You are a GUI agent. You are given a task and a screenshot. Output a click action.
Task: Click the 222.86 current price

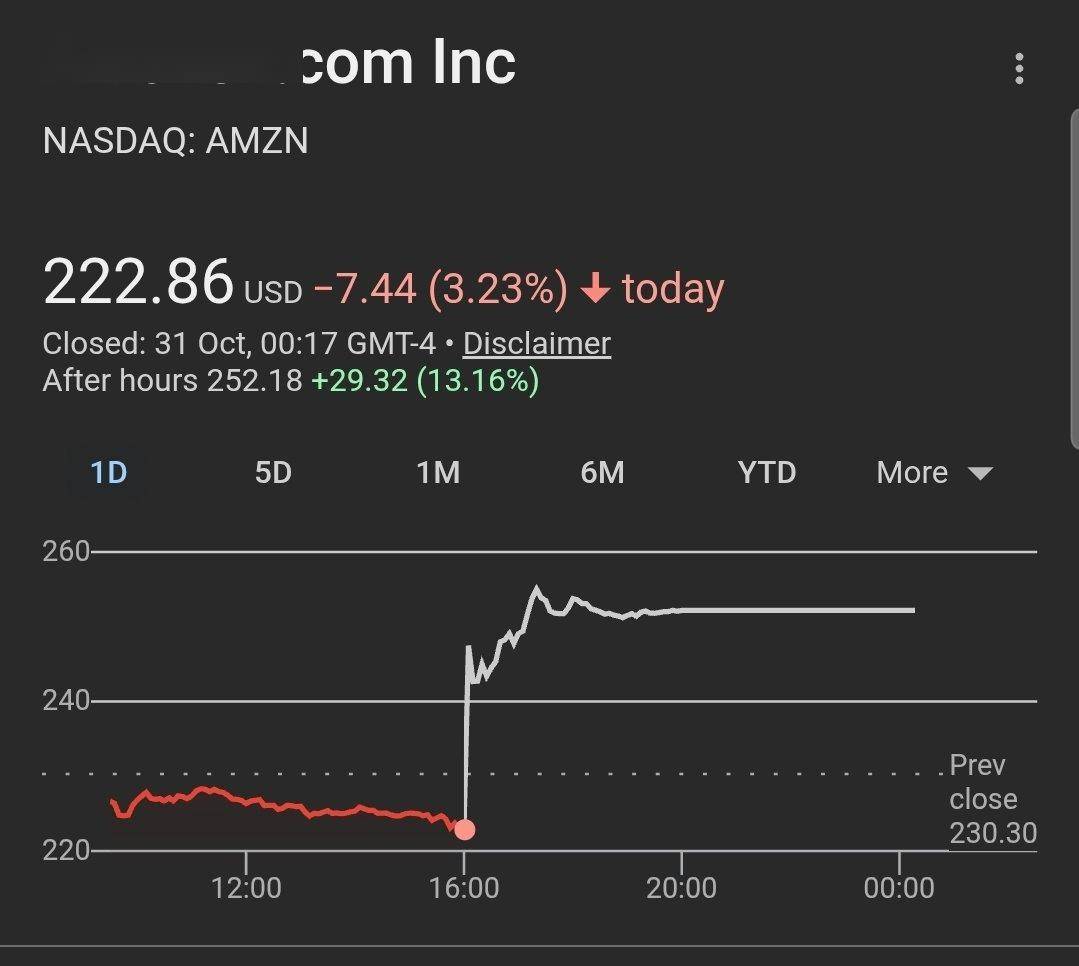click(138, 283)
